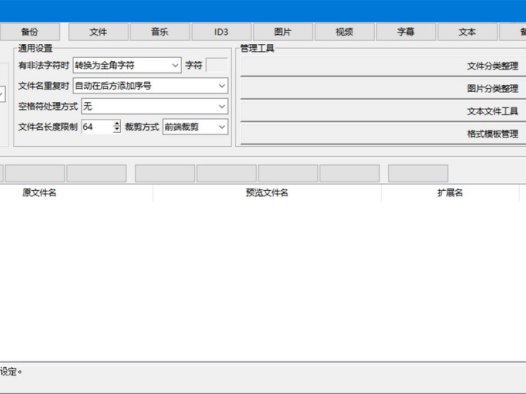526x394 pixels.
Task: Increase the 文件名长度限制 value with the up arrow
Action: [117, 123]
